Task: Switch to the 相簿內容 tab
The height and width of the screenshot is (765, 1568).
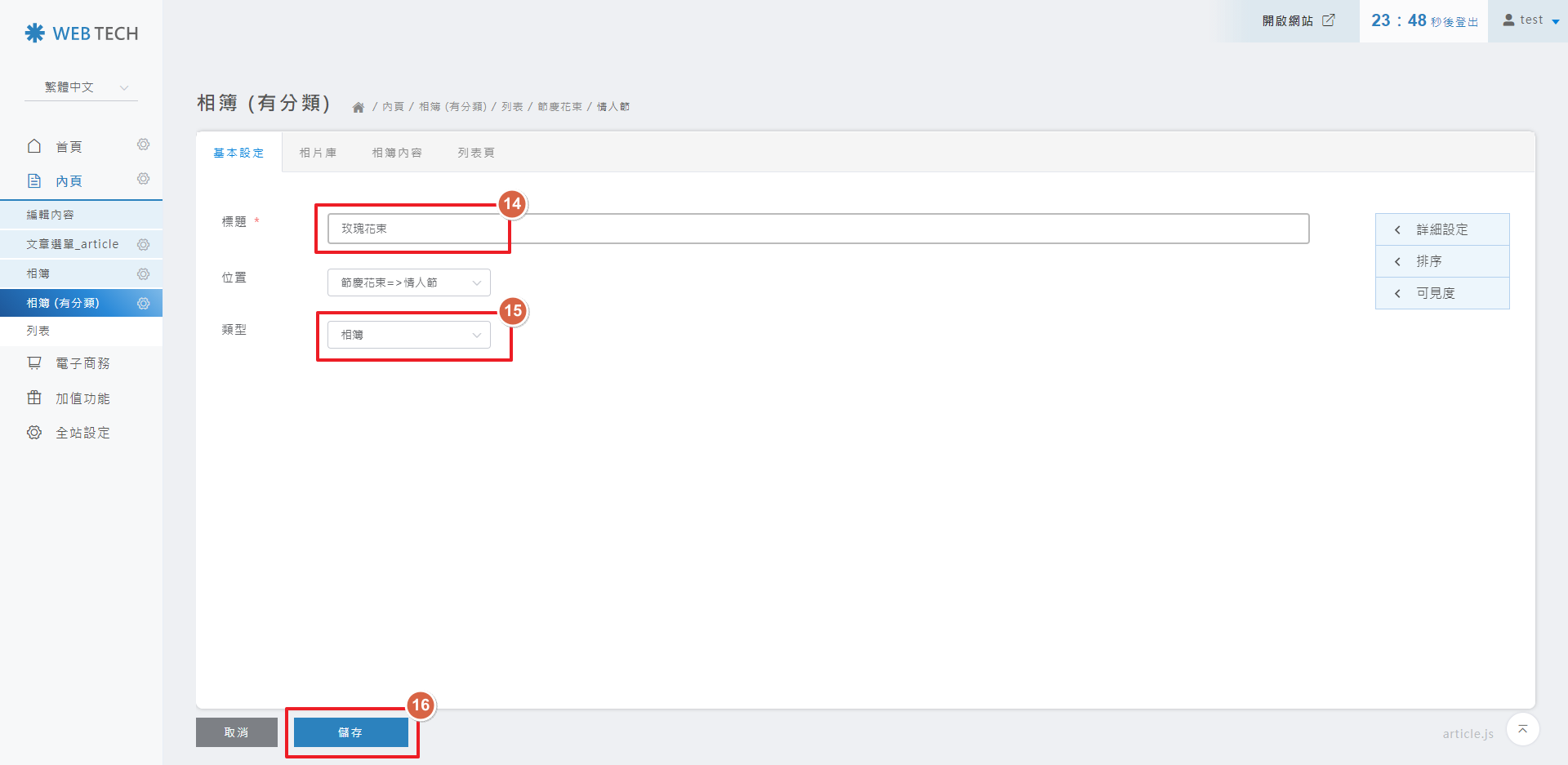Action: [x=397, y=153]
